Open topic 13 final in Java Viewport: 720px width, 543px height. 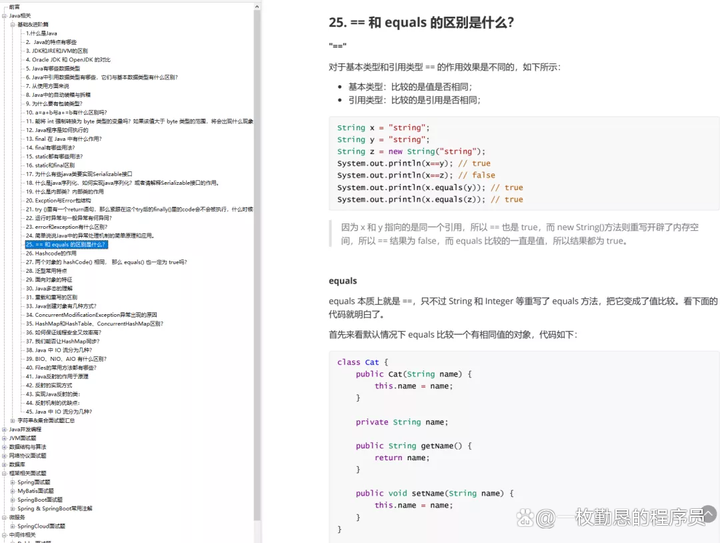[64, 139]
